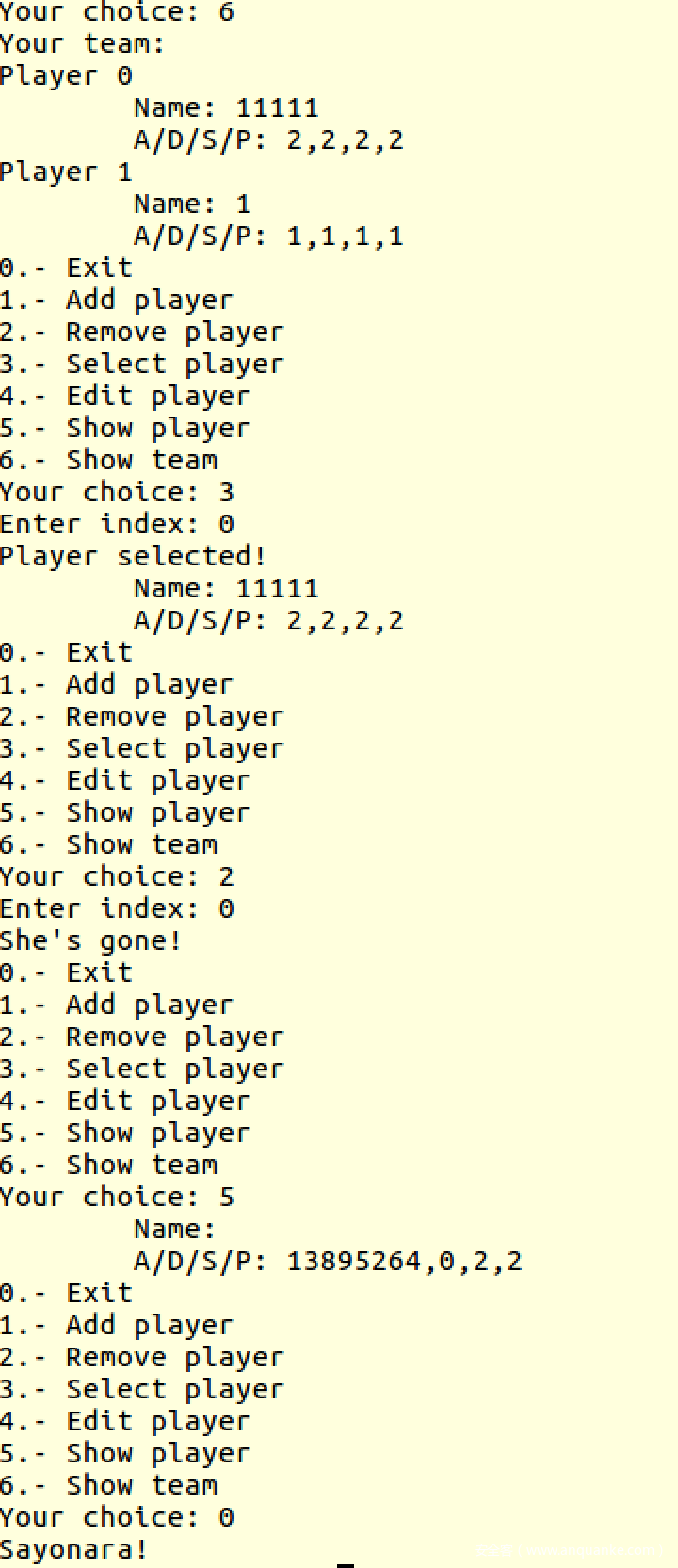The height and width of the screenshot is (1568, 678).
Task: Click the empty 'Name:' line
Action: coord(175,1230)
